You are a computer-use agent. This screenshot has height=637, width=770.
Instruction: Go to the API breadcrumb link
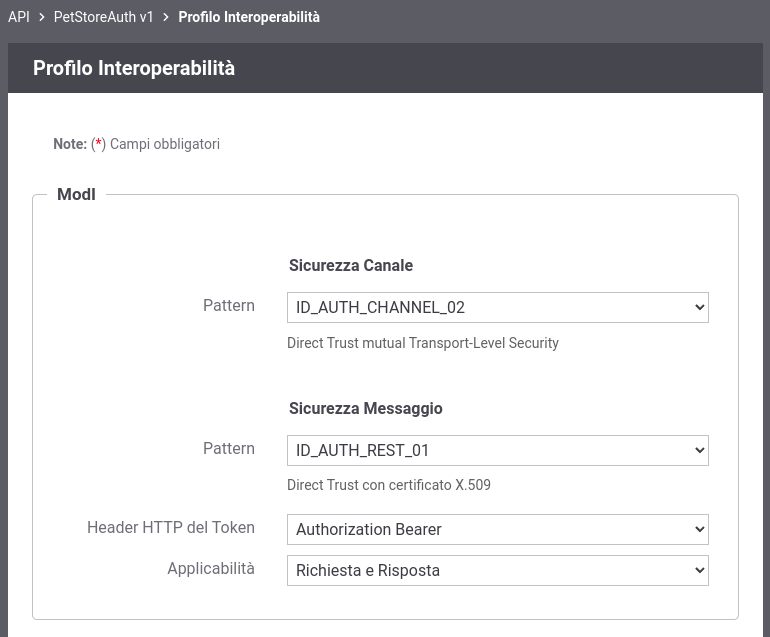coord(19,17)
